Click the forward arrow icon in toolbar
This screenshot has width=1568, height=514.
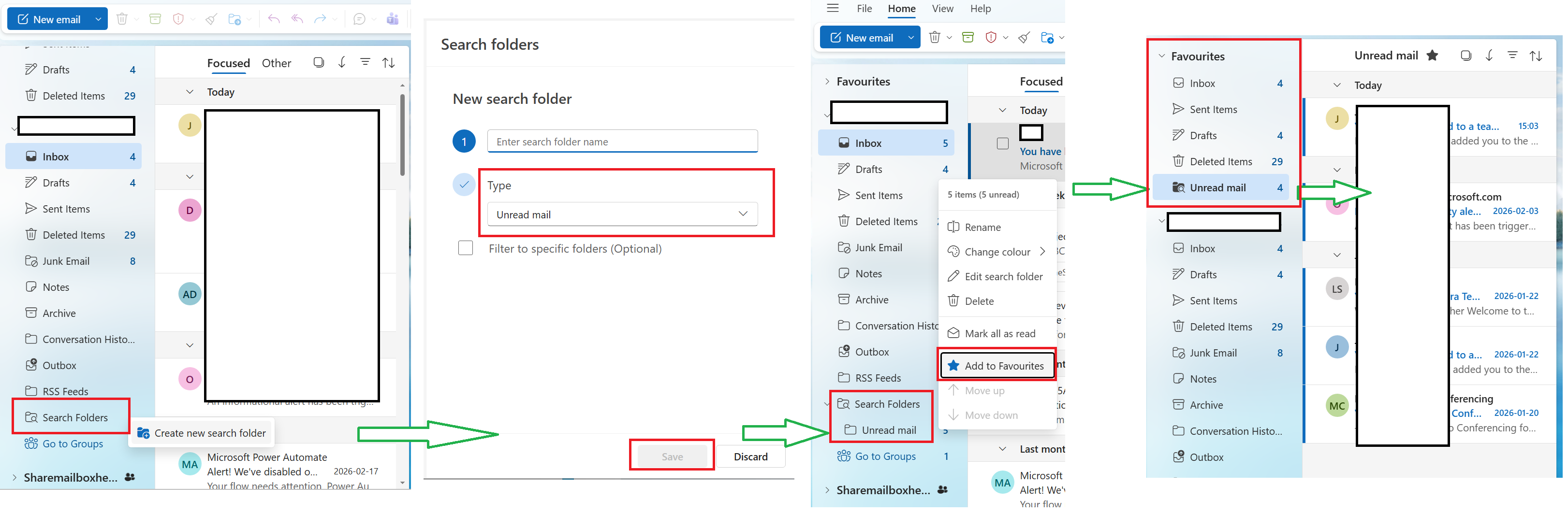tap(320, 19)
